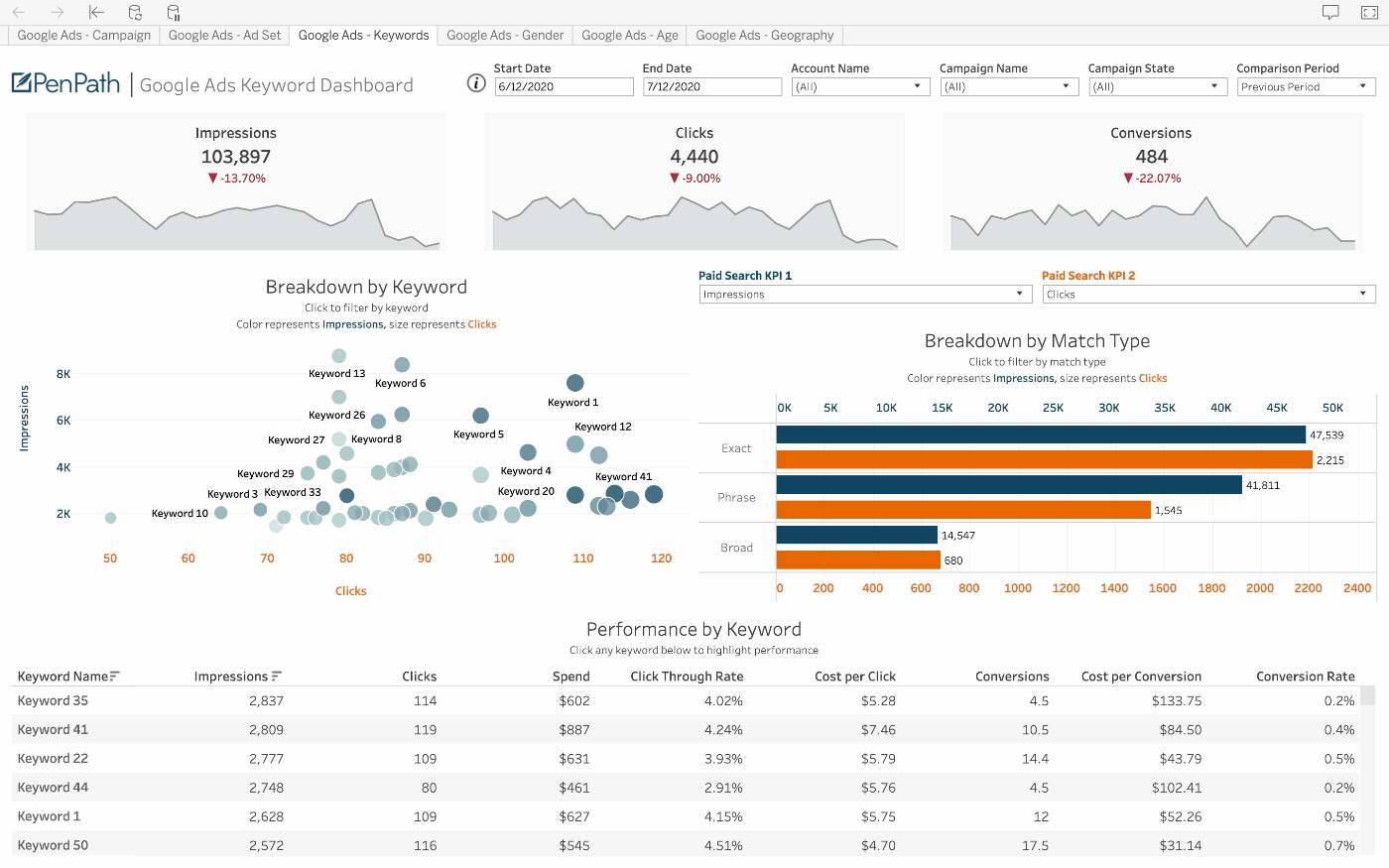Viewport: 1389px width, 868px height.
Task: Click the 103,897 impressions total value
Action: coord(236,157)
